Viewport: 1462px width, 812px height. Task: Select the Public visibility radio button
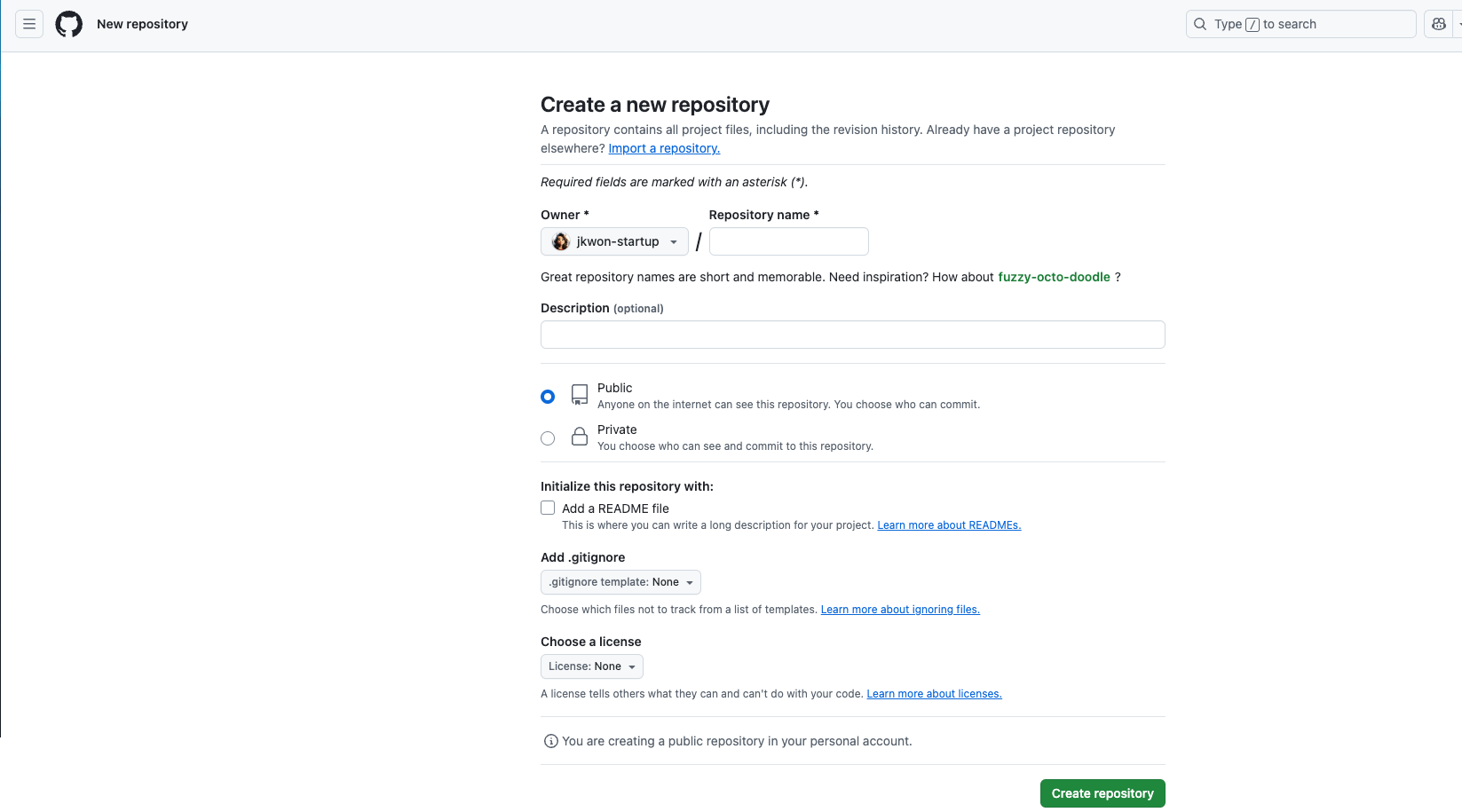[x=548, y=397]
